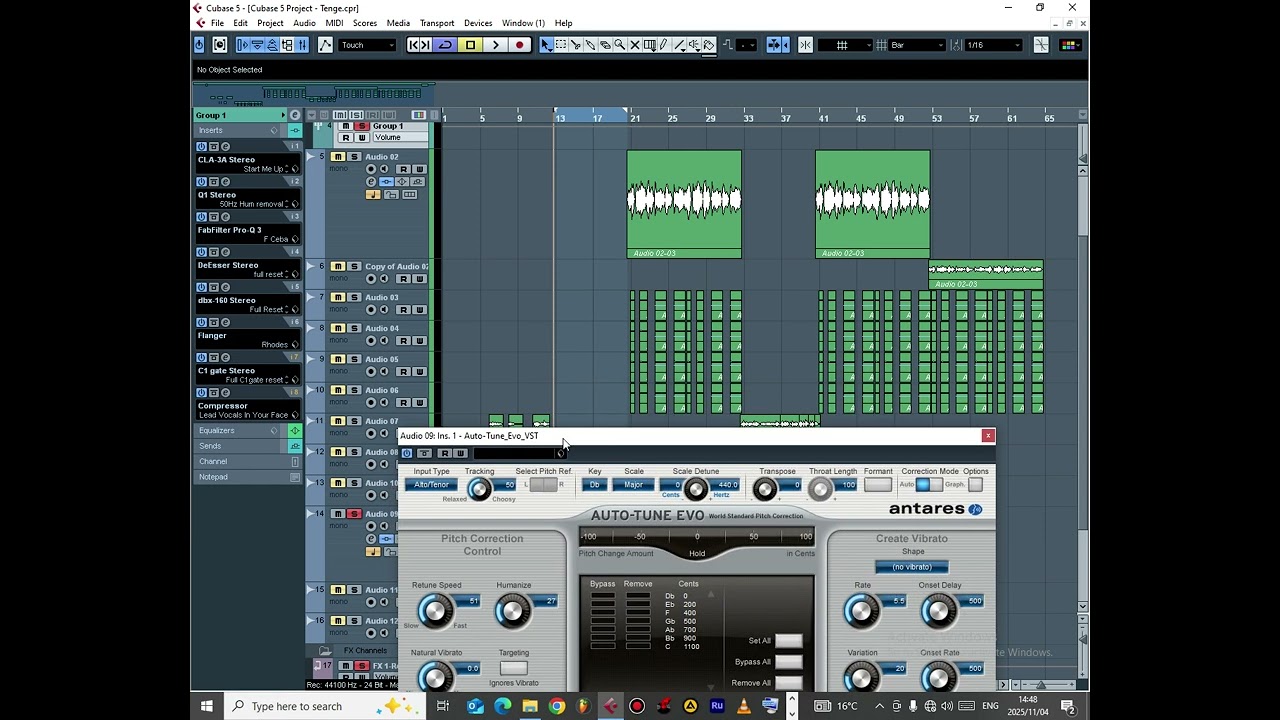The width and height of the screenshot is (1280, 720).
Task: Mute the Audio 02 track
Action: [338, 157]
